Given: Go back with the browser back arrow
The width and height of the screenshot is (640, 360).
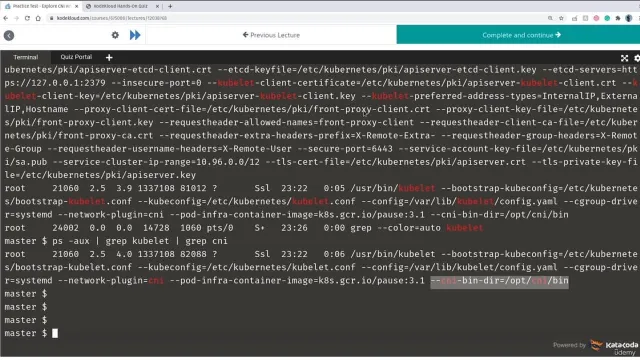Looking at the screenshot, I should click(6, 18).
